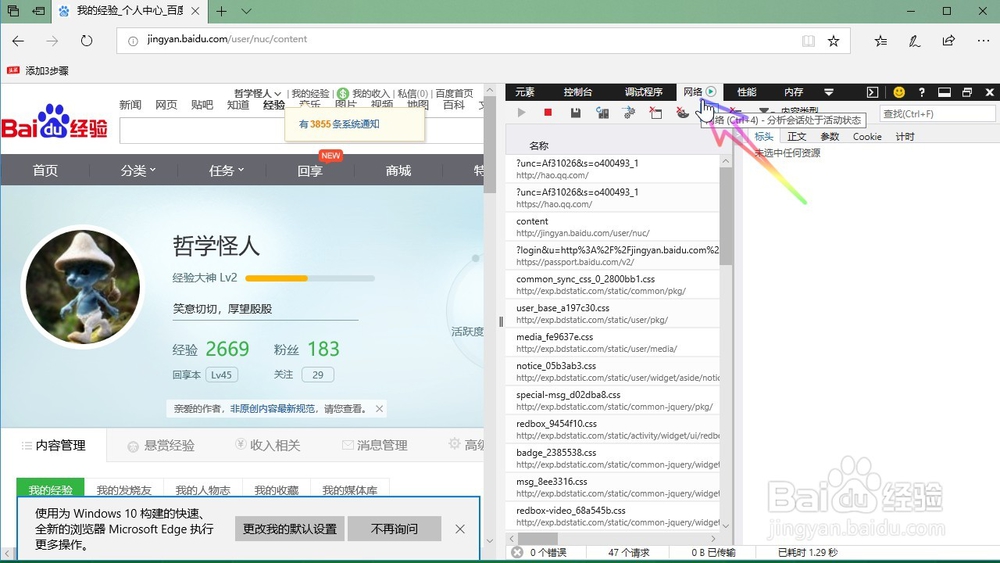Switch to the 内存 DevTools tab
The image size is (1000, 563).
[793, 92]
